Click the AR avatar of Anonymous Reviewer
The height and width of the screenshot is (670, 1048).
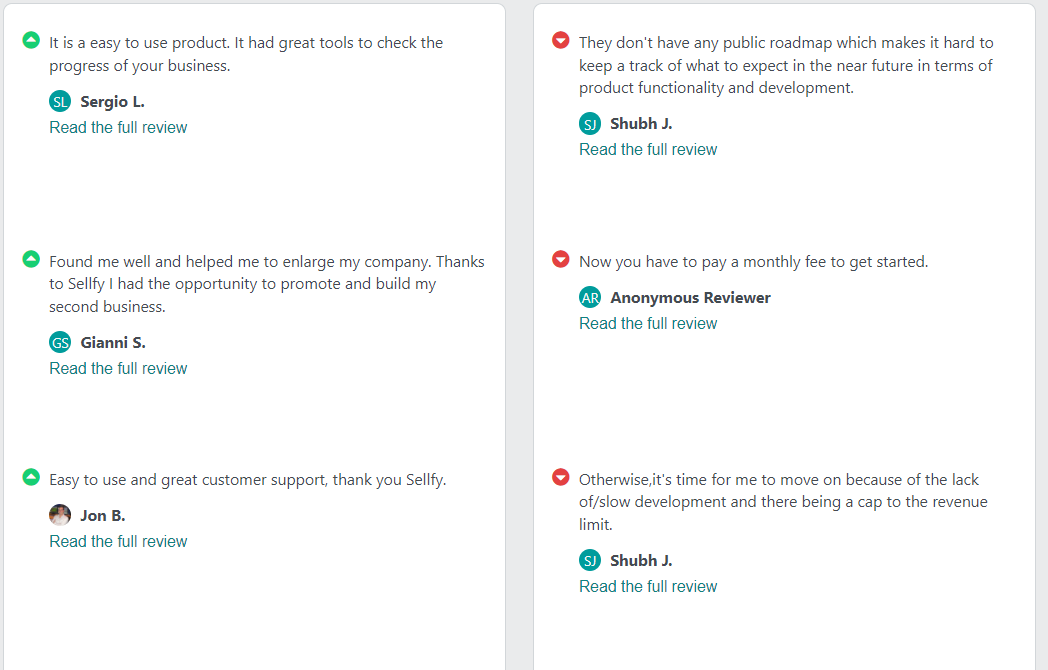click(x=590, y=298)
